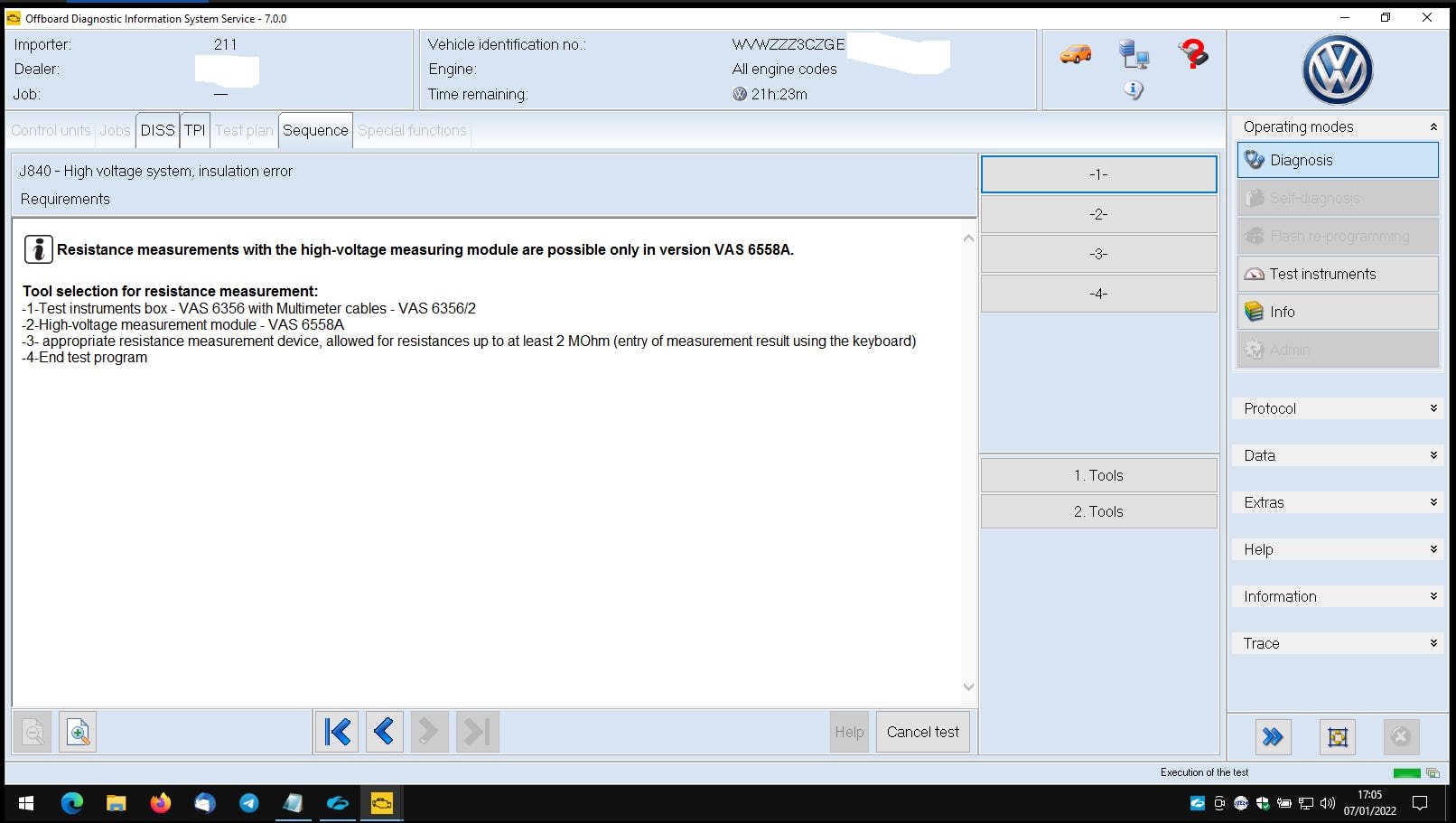Expand the Protocol section
The width and height of the screenshot is (1456, 823).
pos(1338,408)
